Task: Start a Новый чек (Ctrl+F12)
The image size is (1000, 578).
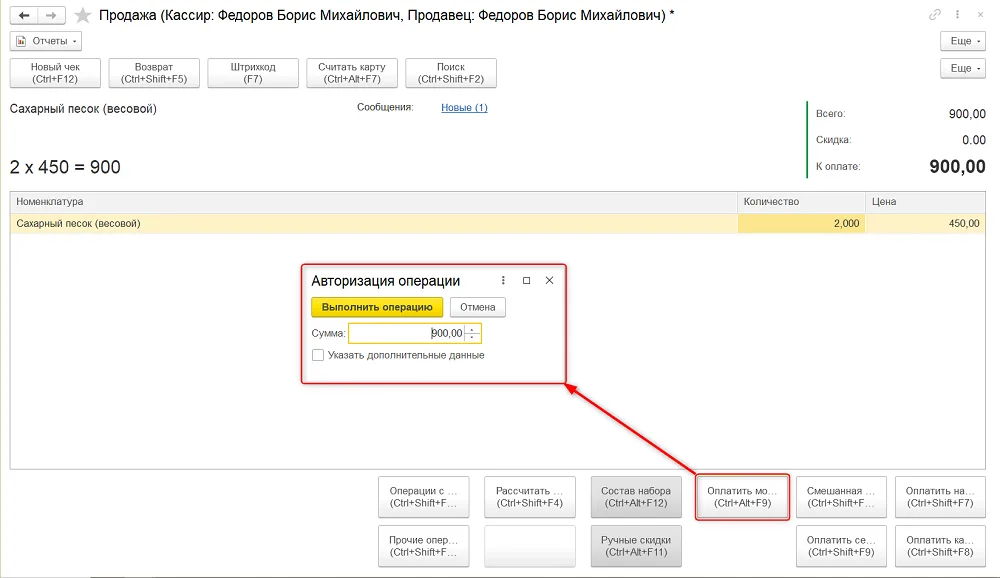Action: click(55, 73)
